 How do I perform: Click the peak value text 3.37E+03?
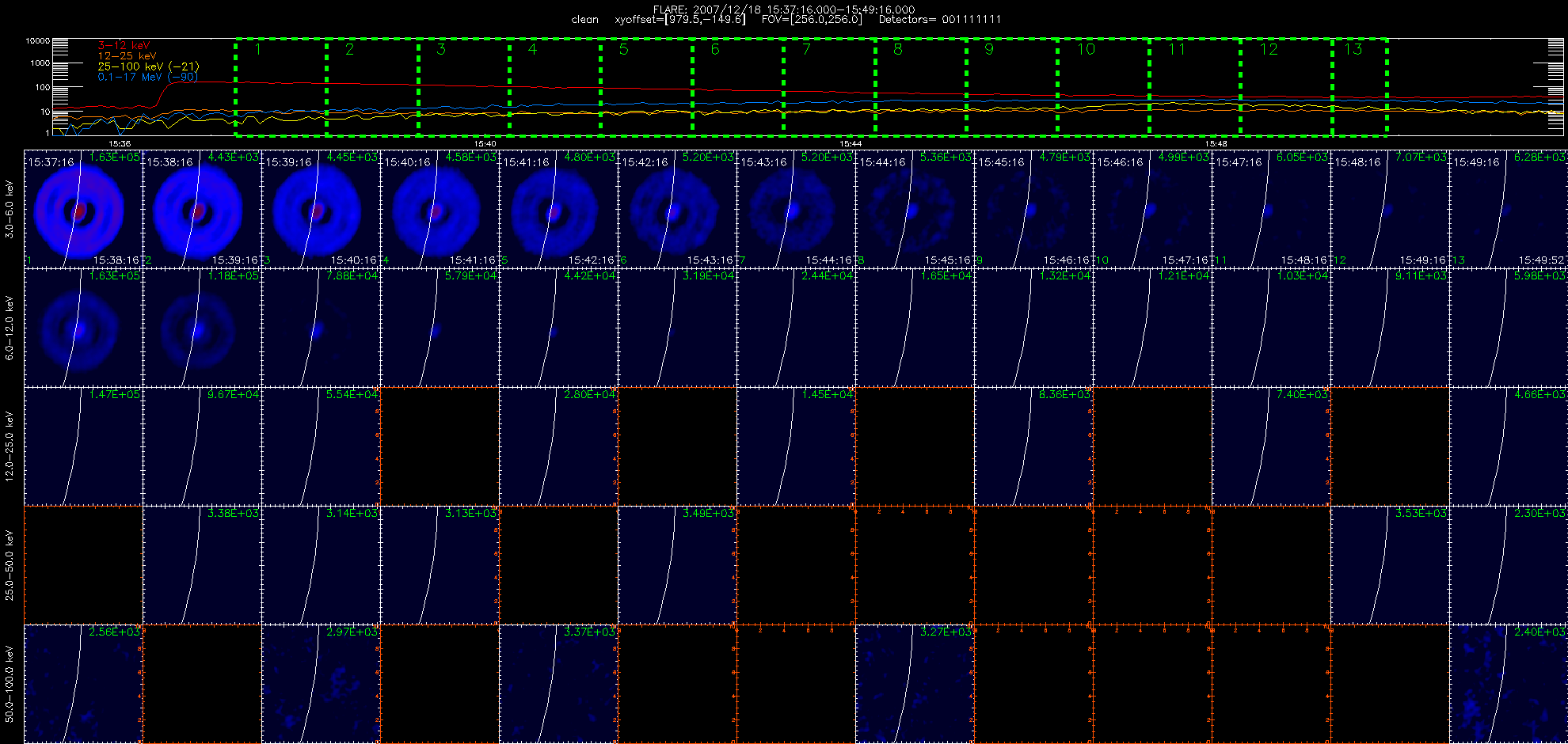[589, 632]
